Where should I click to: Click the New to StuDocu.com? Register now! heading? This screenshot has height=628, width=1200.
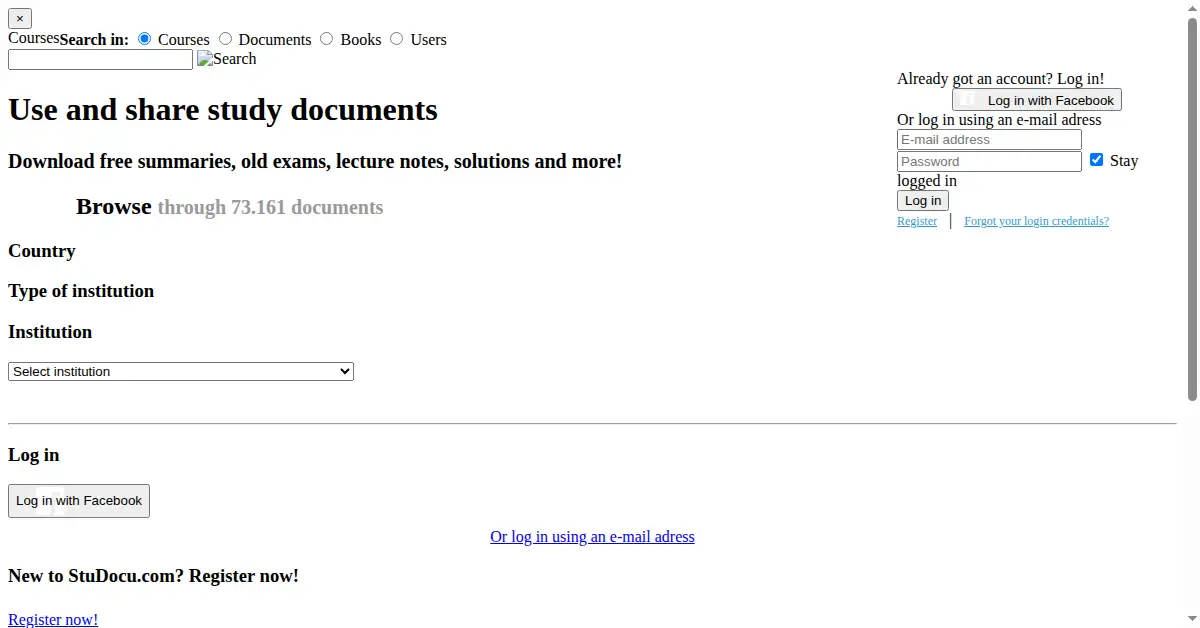point(153,576)
